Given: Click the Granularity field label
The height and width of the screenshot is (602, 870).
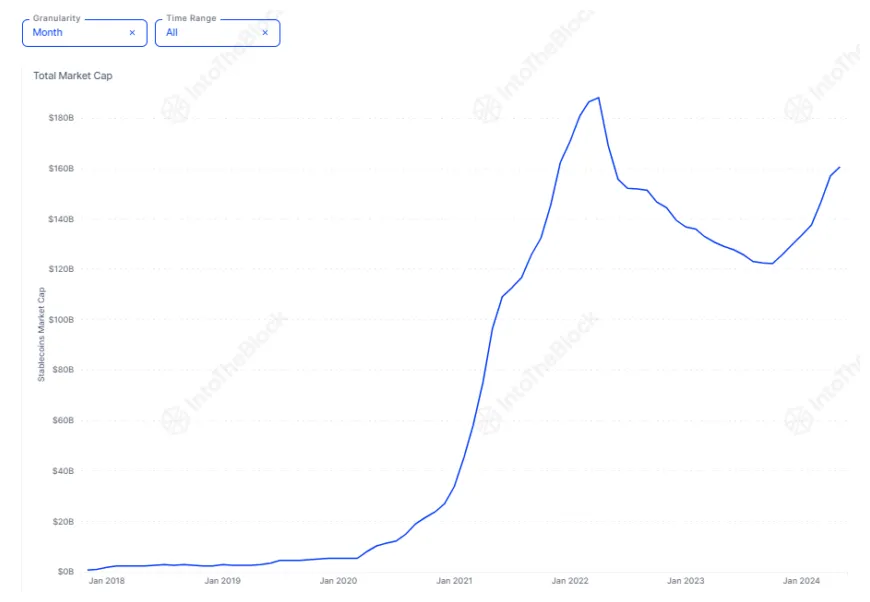Looking at the screenshot, I should (55, 17).
